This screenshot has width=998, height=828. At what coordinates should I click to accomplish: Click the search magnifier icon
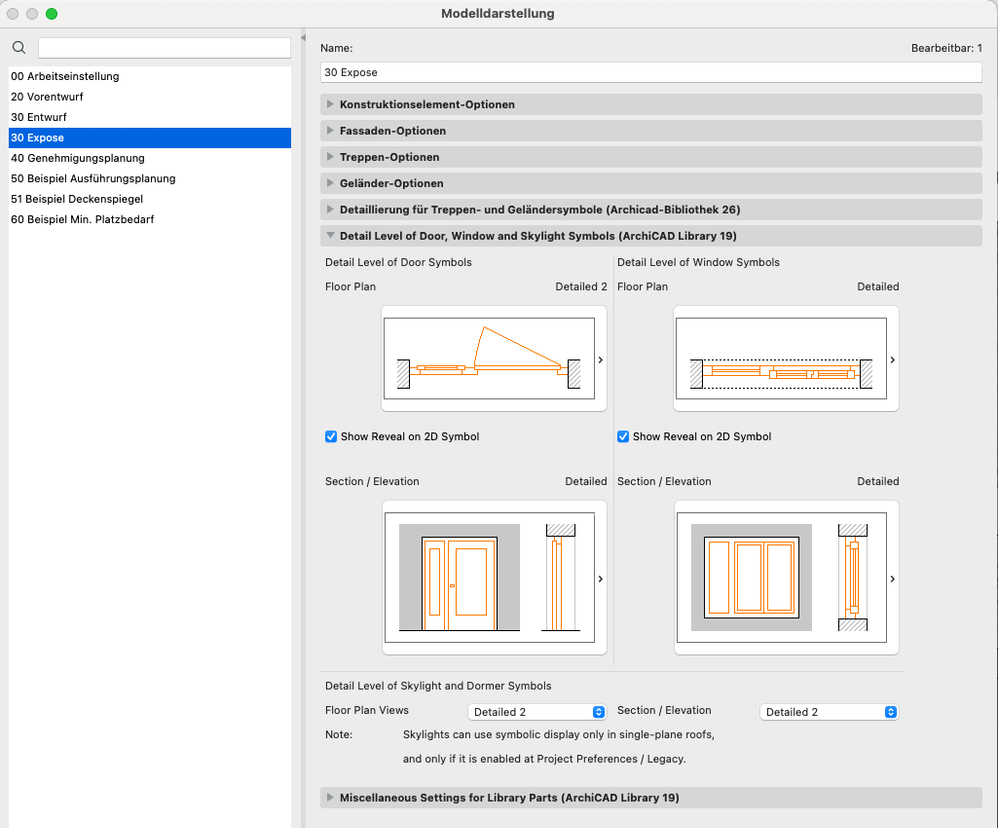19,48
